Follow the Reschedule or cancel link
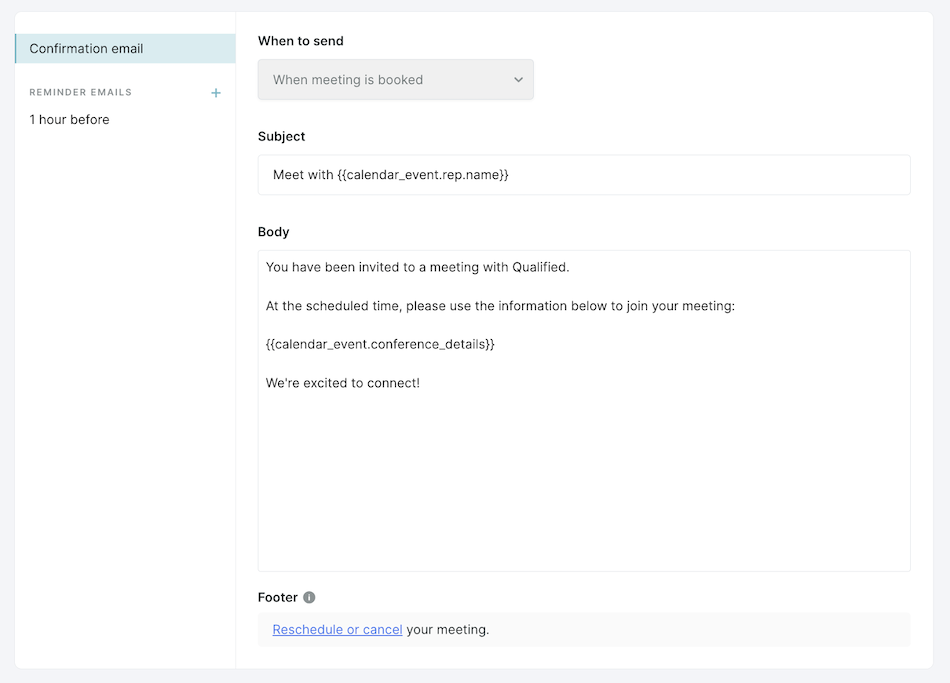The width and height of the screenshot is (950, 683). click(337, 630)
